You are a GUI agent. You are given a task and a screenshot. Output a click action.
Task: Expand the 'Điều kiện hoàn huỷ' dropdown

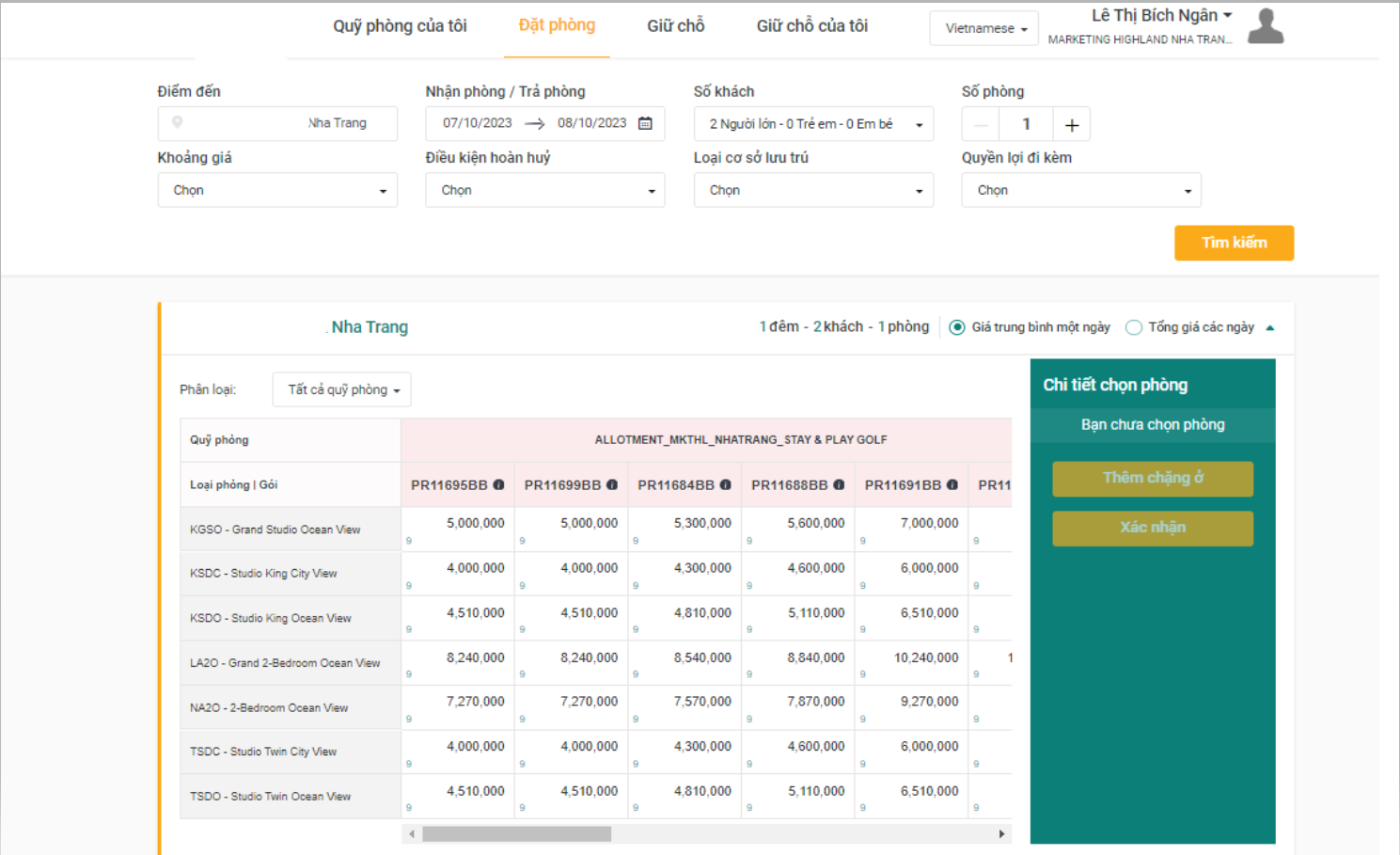(x=545, y=190)
